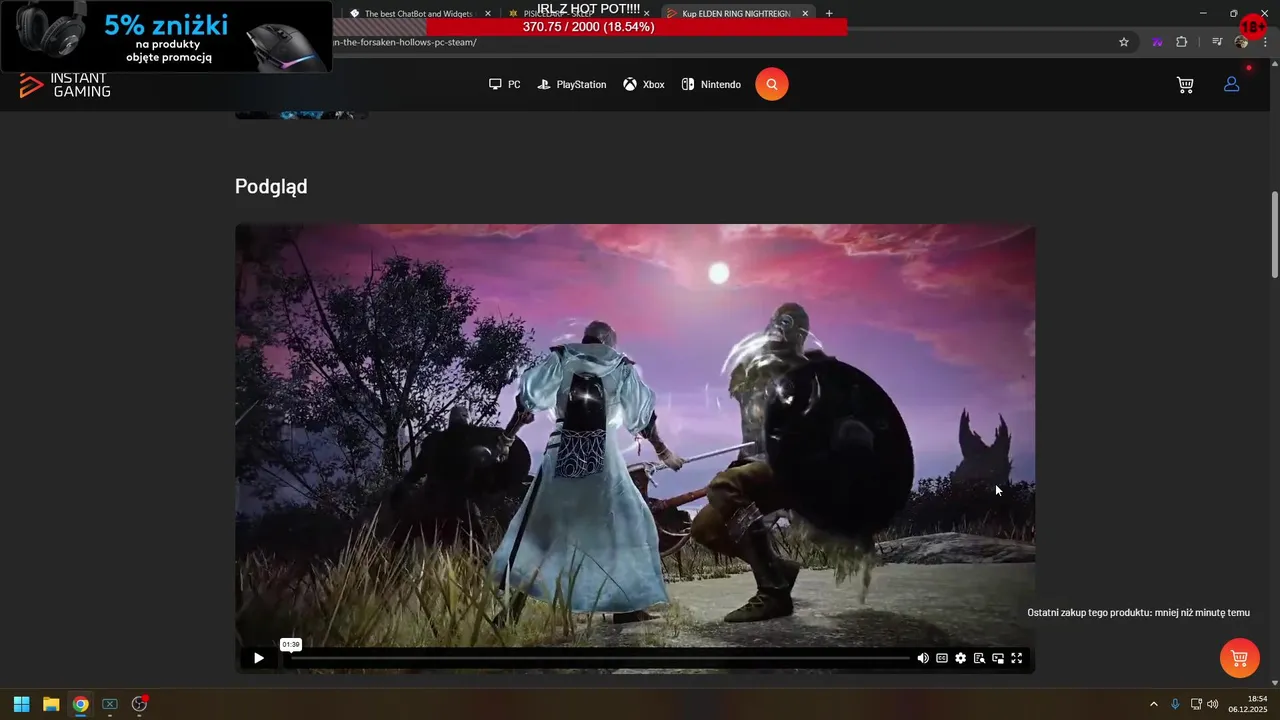The width and height of the screenshot is (1280, 720).
Task: Click the 'Ostatni zakup tego produktu' notification
Action: [1138, 613]
